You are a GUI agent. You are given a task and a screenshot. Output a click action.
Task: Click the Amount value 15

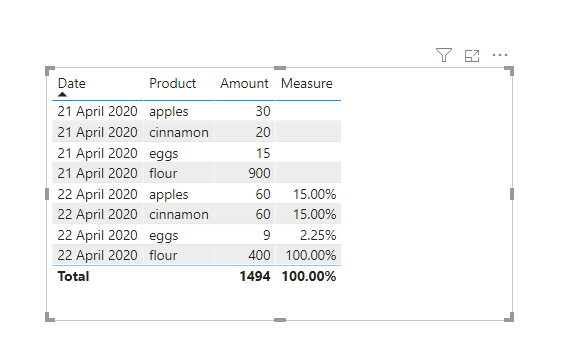[x=263, y=153]
